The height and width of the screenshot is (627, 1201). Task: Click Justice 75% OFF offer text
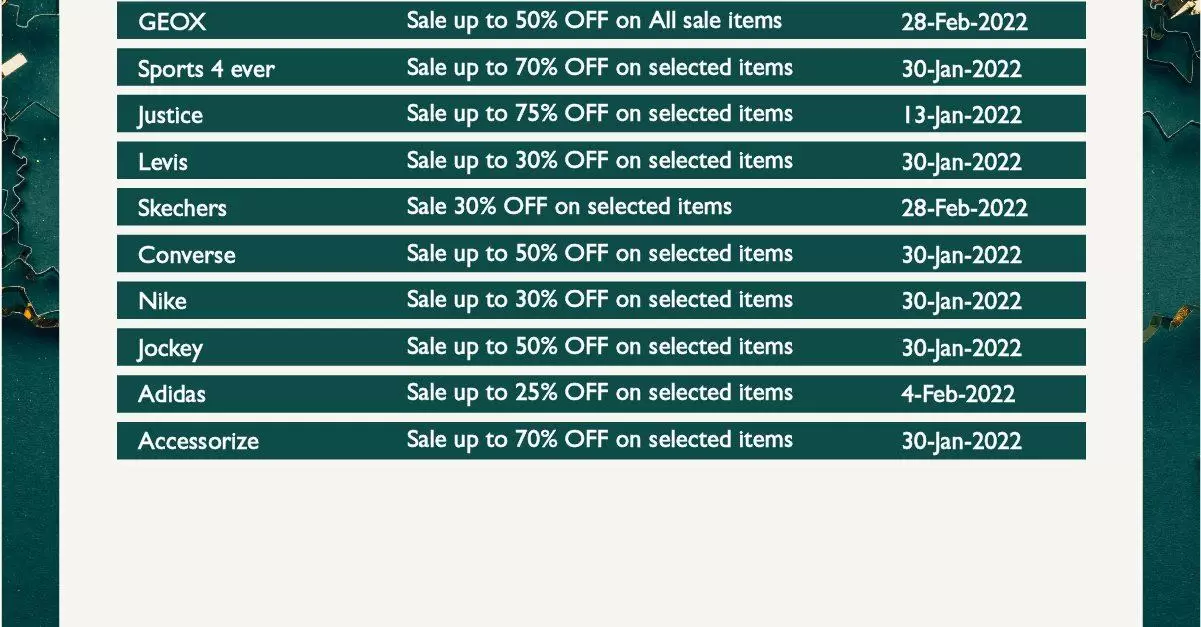[x=599, y=114]
